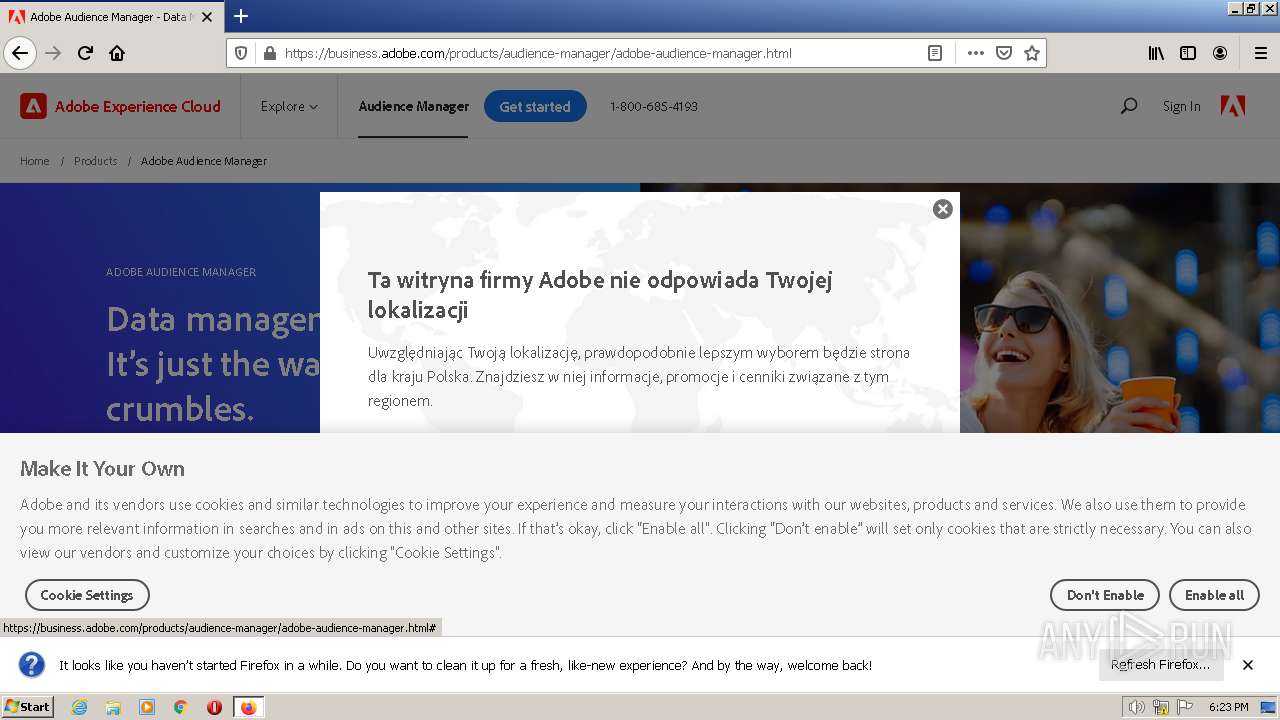Open the Firefox hamburger menu
This screenshot has height=720, width=1280.
point(1260,53)
